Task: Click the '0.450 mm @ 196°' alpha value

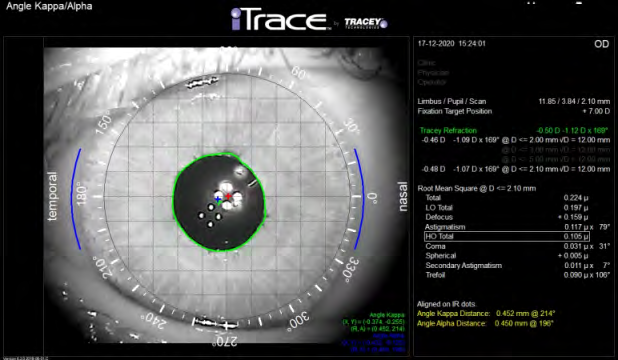Action: tap(524, 323)
